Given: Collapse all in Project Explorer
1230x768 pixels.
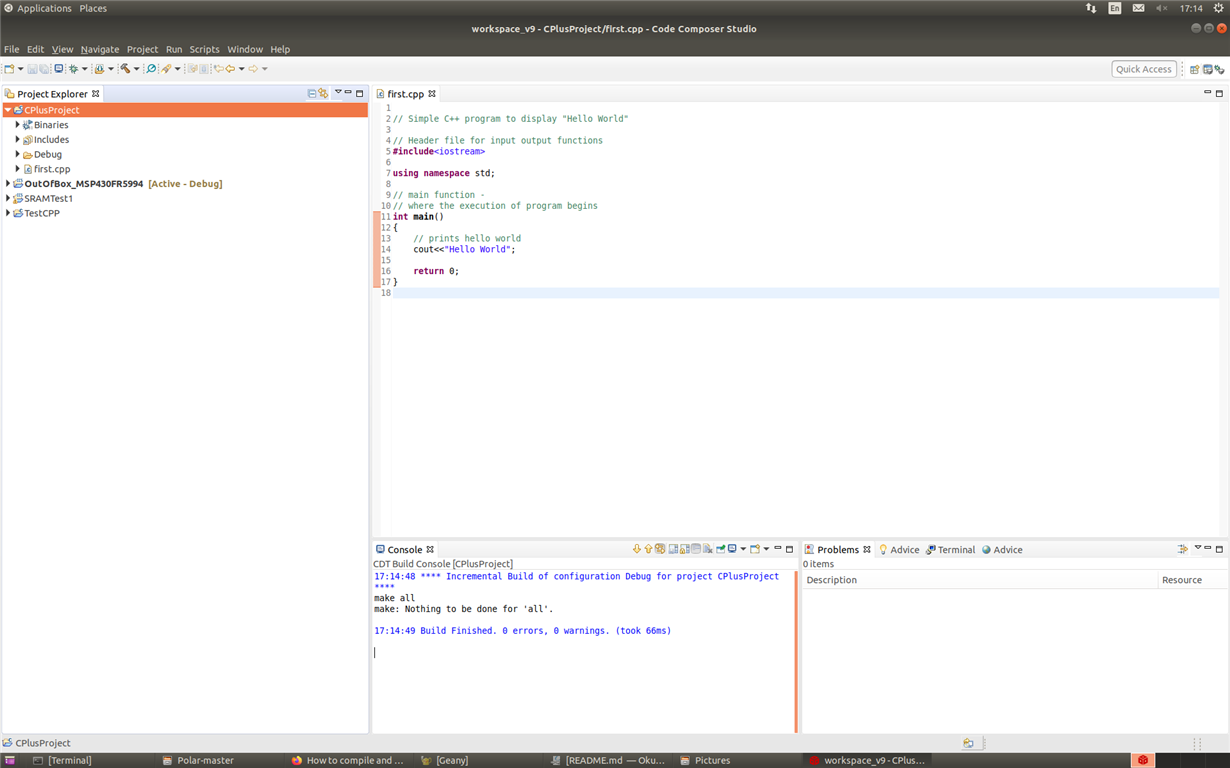Looking at the screenshot, I should [x=311, y=94].
